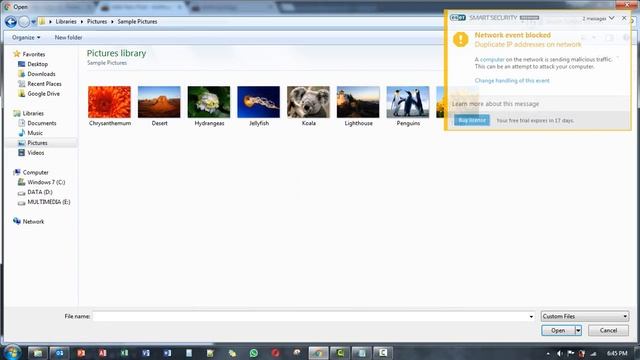The height and width of the screenshot is (360, 640).
Task: Click Sample Pictures in the address breadcrumb
Action: [x=137, y=22]
